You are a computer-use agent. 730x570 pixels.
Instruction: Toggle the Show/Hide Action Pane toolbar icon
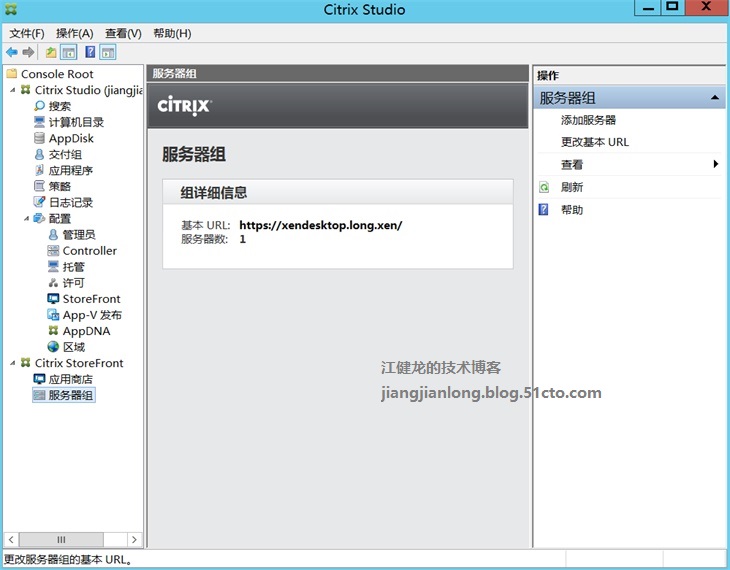[x=108, y=52]
